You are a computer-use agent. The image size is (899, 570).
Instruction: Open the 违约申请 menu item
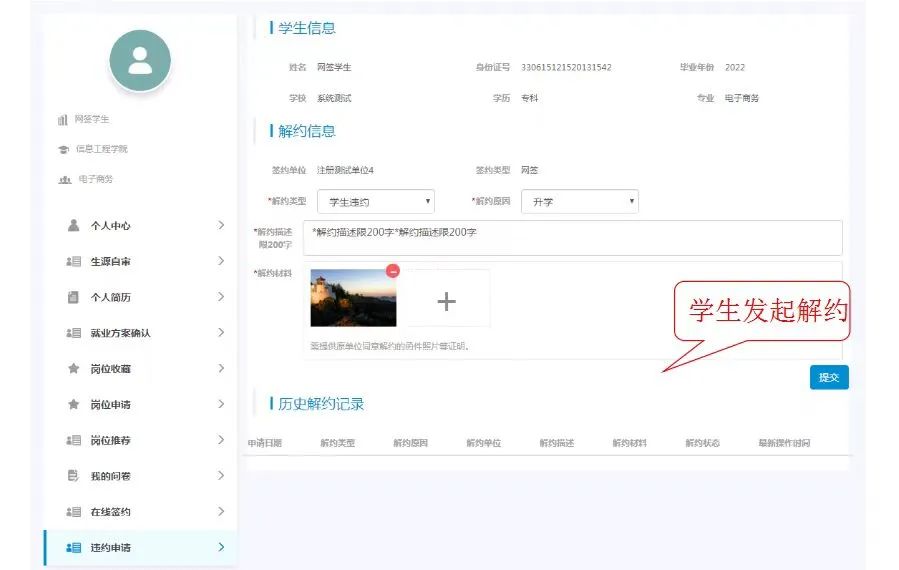(x=111, y=548)
